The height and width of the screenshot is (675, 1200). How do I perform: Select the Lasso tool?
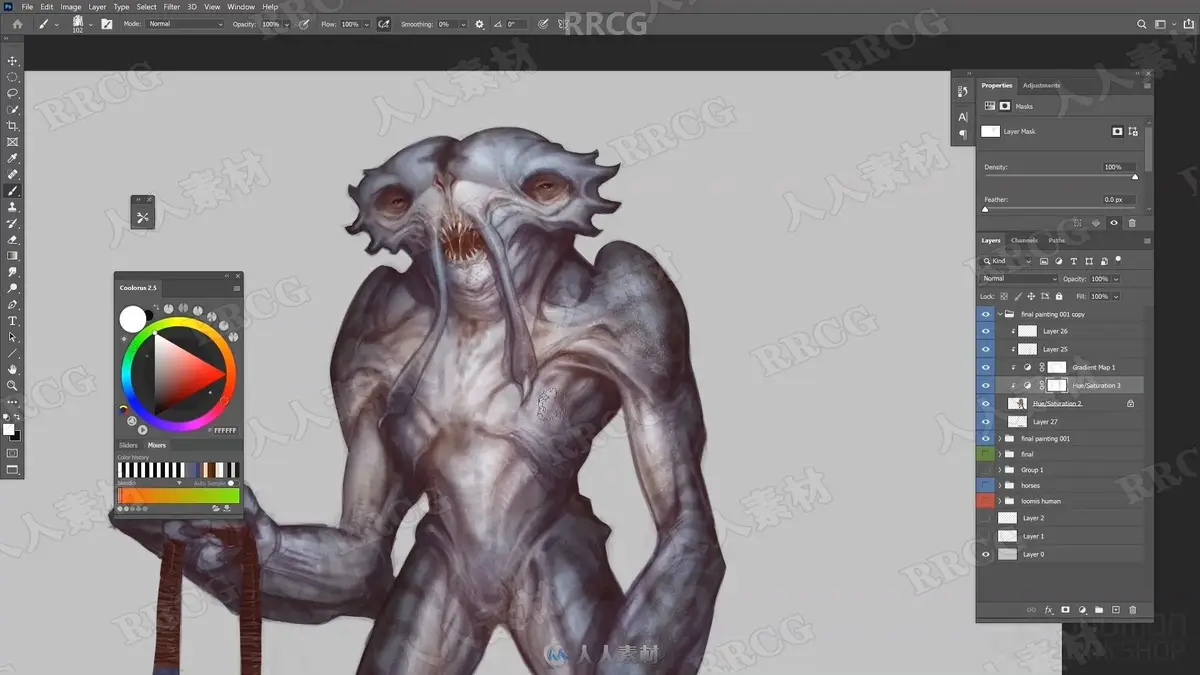tap(13, 93)
